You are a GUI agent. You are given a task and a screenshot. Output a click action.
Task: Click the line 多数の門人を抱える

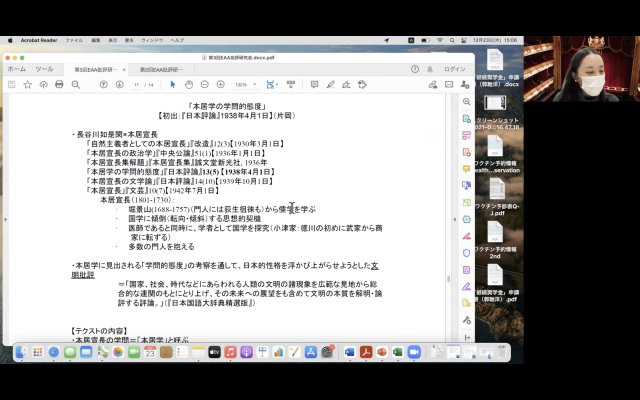(161, 247)
